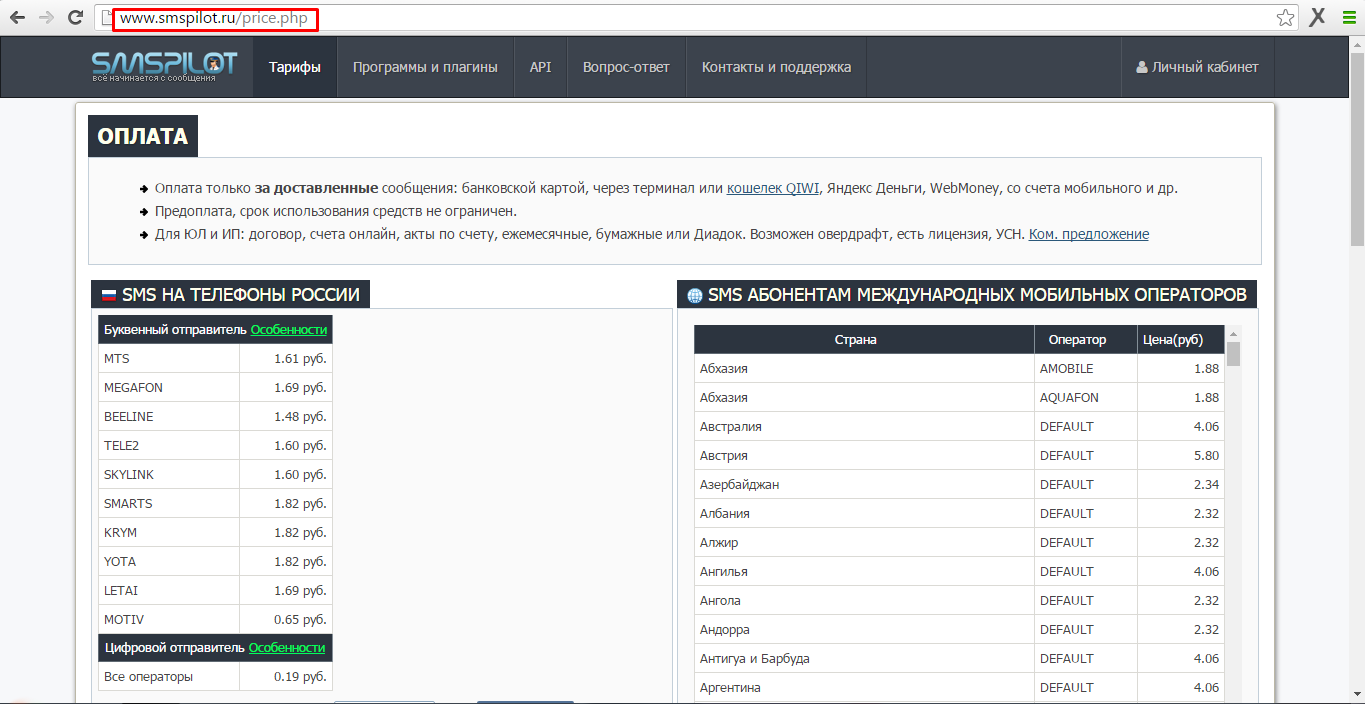Image resolution: width=1365 pixels, height=704 pixels.
Task: Select the BEELINE operator row
Action: (x=215, y=416)
